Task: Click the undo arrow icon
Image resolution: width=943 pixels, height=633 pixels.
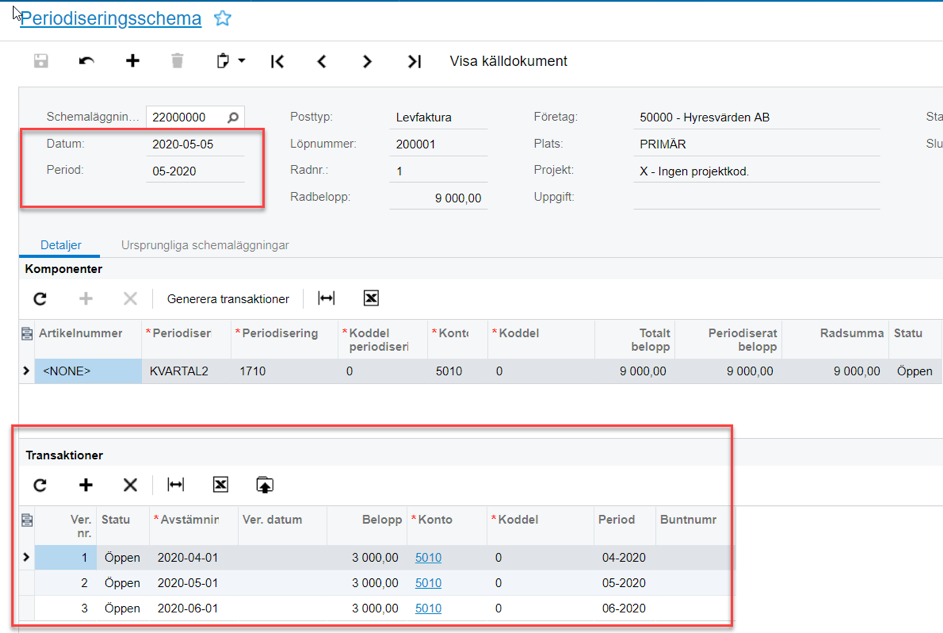Action: coord(87,61)
